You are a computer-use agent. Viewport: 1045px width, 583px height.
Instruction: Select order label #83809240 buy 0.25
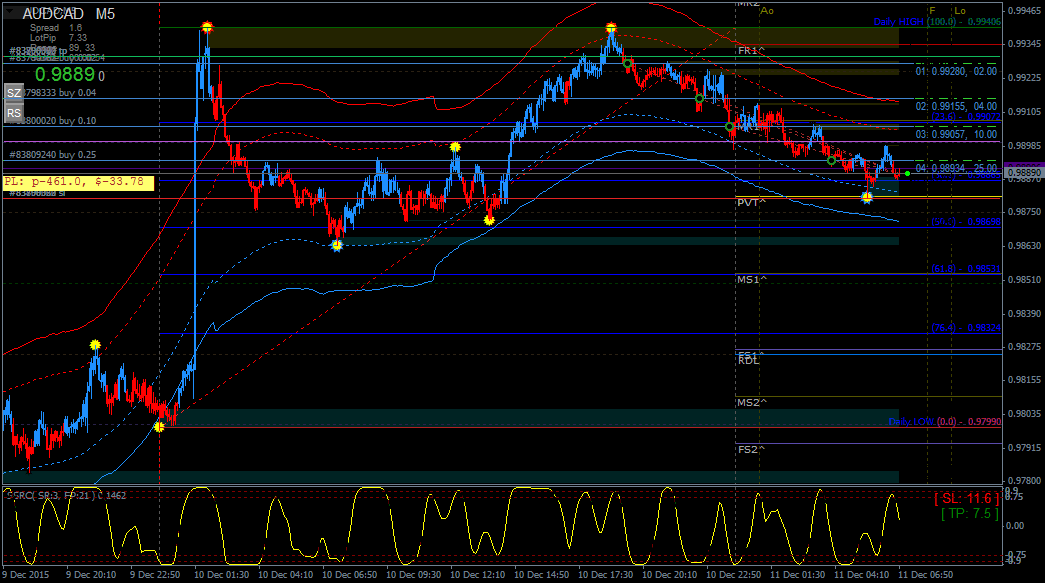click(53, 155)
